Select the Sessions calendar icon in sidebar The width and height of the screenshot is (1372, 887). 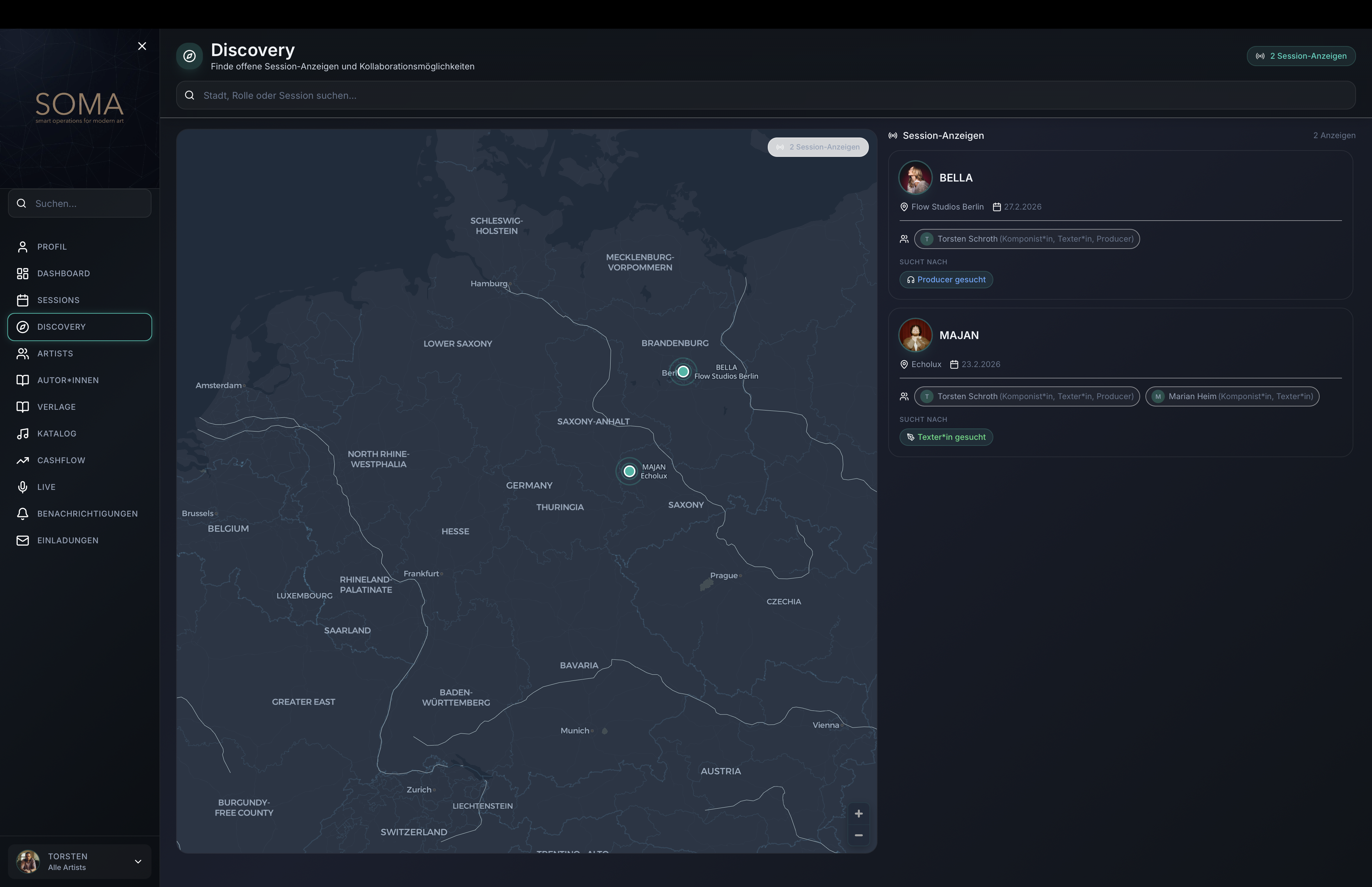[x=23, y=300]
